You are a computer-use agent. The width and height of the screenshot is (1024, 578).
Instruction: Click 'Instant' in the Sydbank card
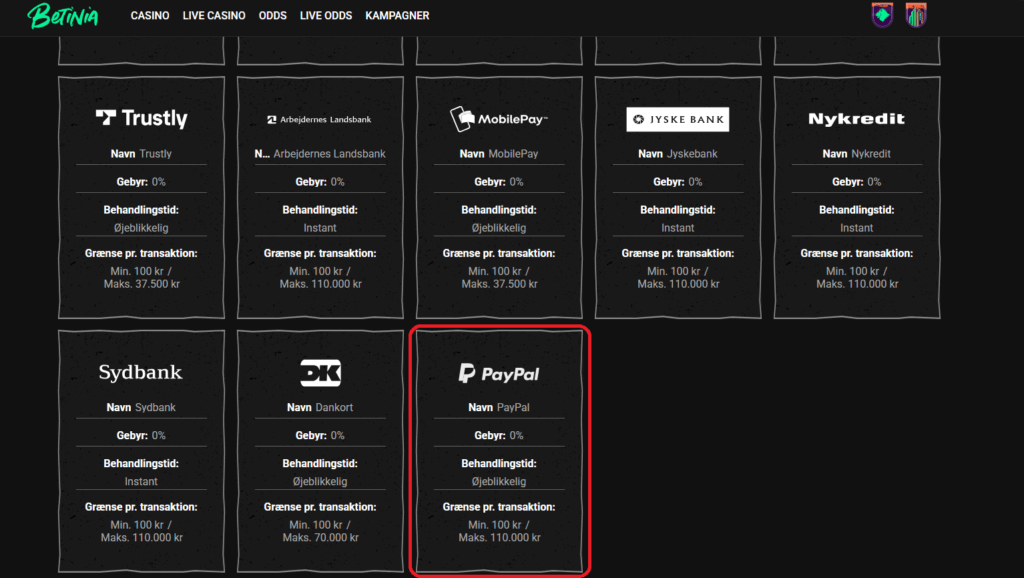coord(141,481)
